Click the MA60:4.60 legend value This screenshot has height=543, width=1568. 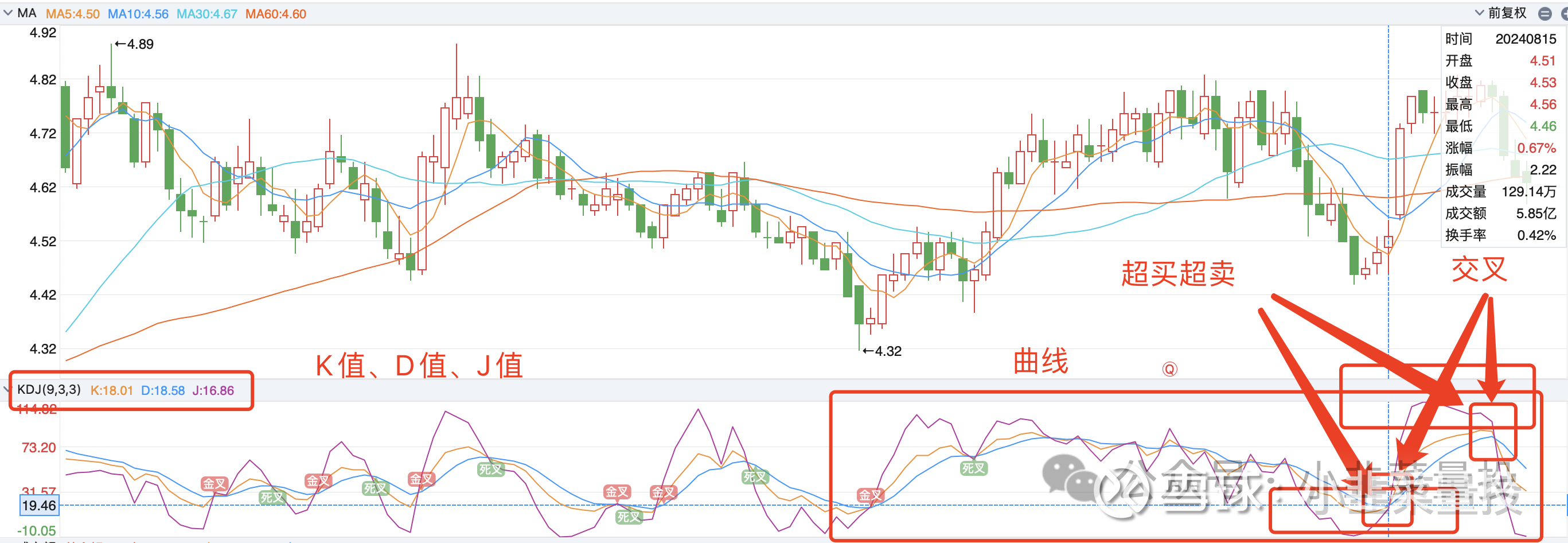(276, 13)
